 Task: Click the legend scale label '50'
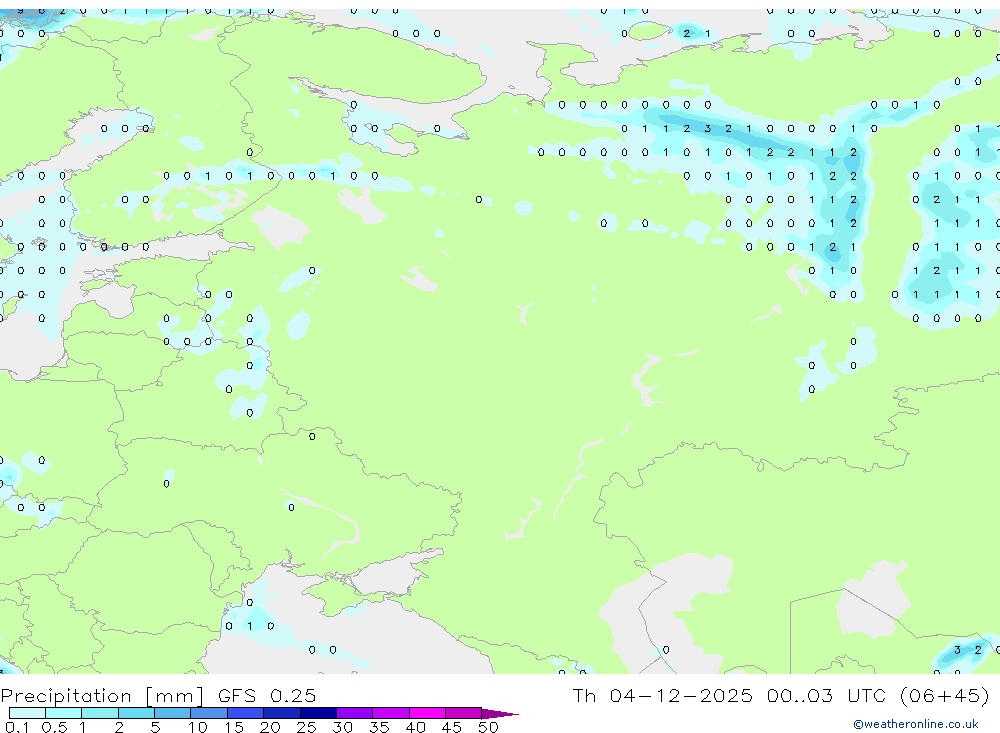pyautogui.click(x=488, y=727)
